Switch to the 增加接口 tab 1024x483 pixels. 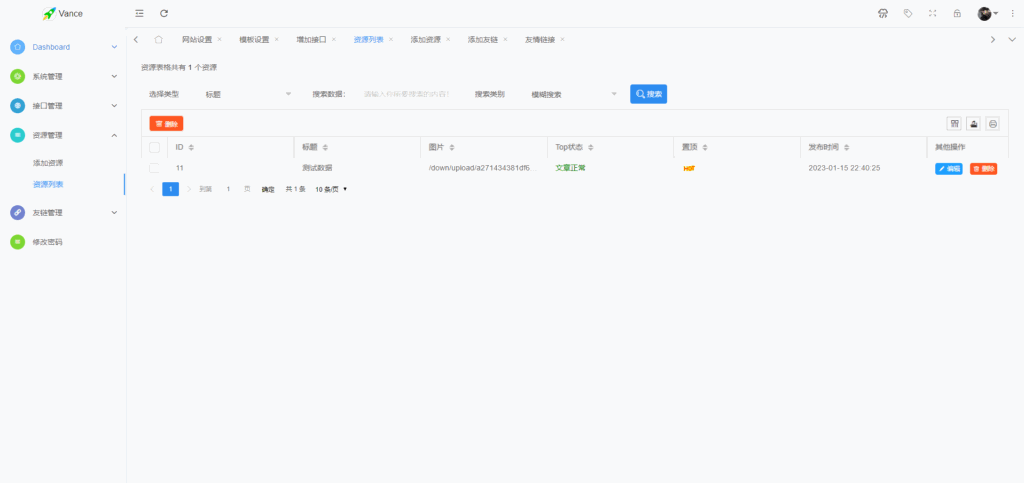point(312,39)
